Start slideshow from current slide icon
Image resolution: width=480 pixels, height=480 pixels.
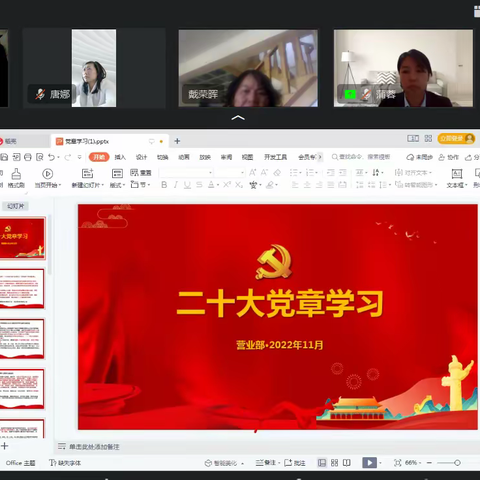pyautogui.click(x=48, y=174)
